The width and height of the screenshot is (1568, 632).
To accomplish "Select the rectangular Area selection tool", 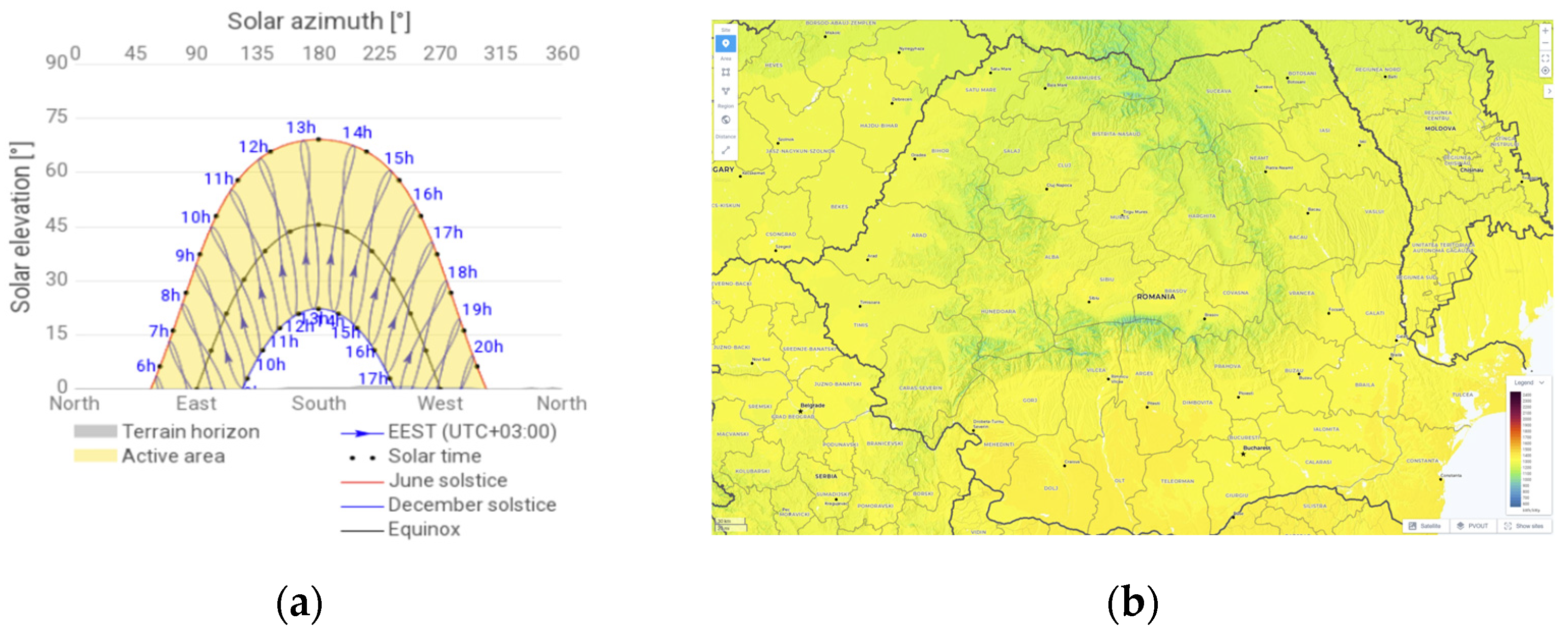I will [x=725, y=72].
